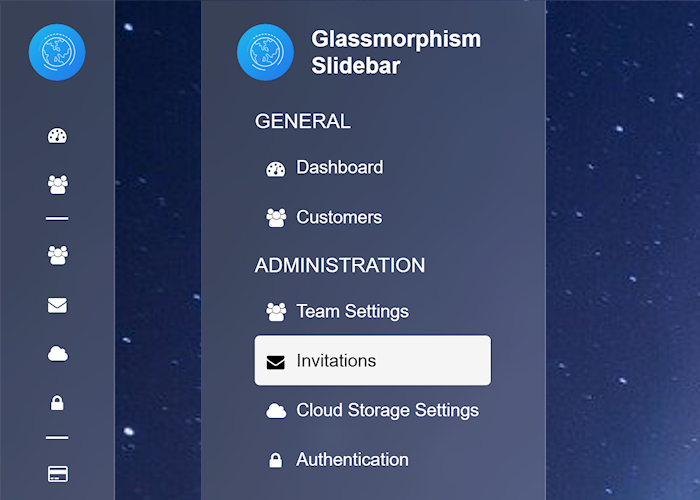The width and height of the screenshot is (700, 500).
Task: Select the cloud icon in the collapsed sidebar
Action: (57, 354)
